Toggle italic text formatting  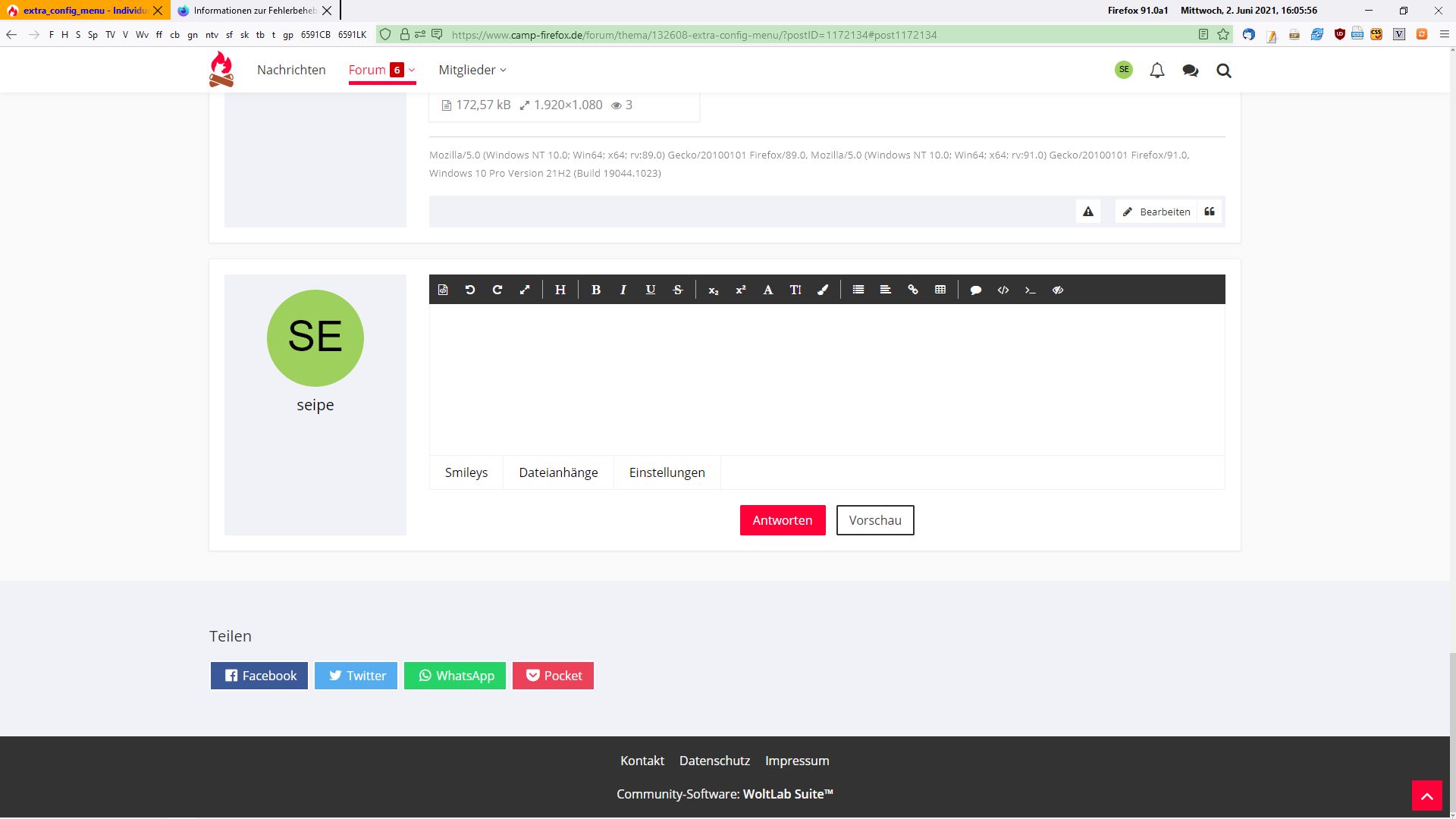[623, 290]
